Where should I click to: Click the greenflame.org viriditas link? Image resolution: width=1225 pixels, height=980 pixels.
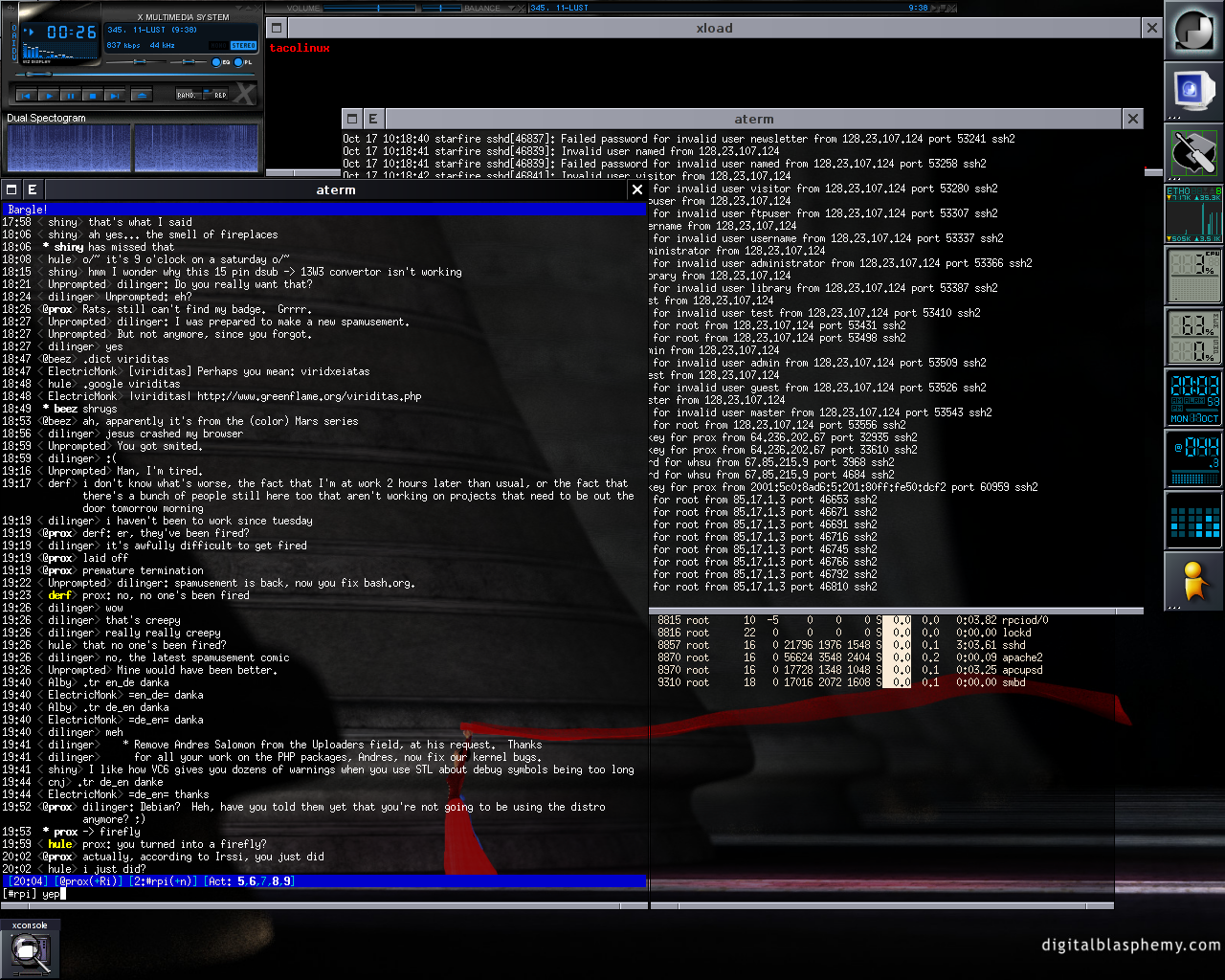tap(309, 396)
